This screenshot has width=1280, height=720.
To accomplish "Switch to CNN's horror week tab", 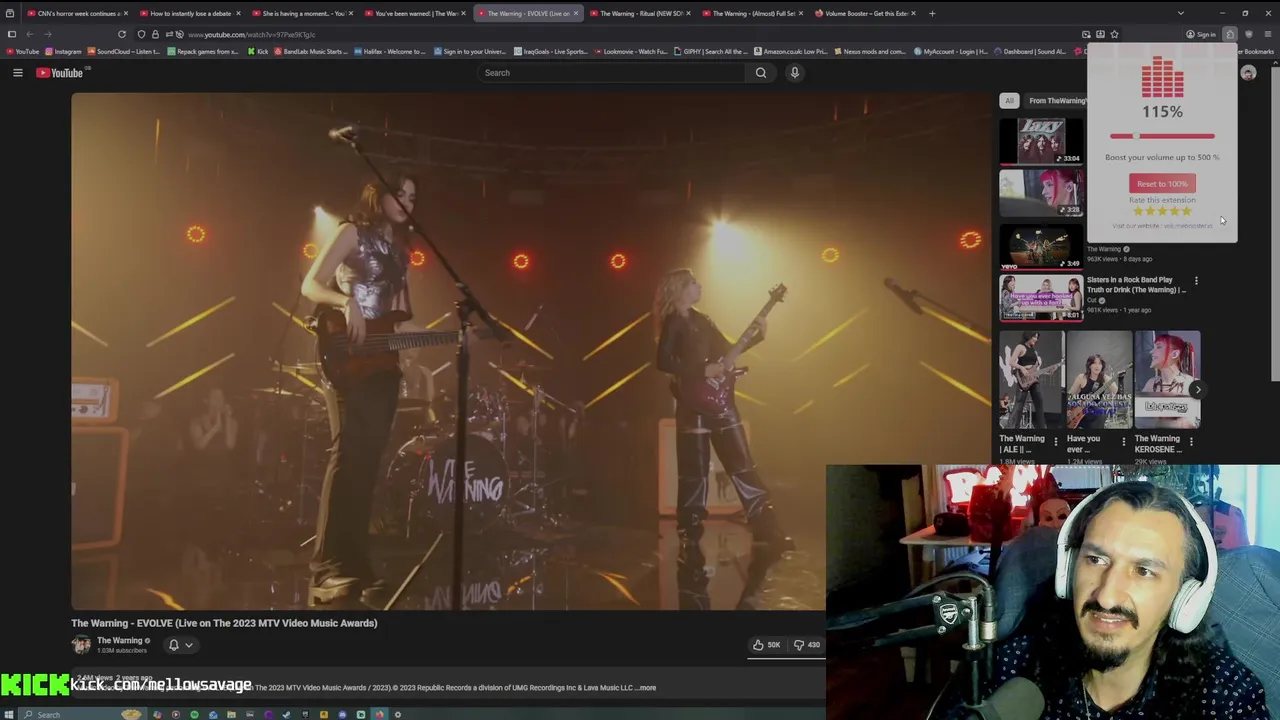I will (78, 13).
